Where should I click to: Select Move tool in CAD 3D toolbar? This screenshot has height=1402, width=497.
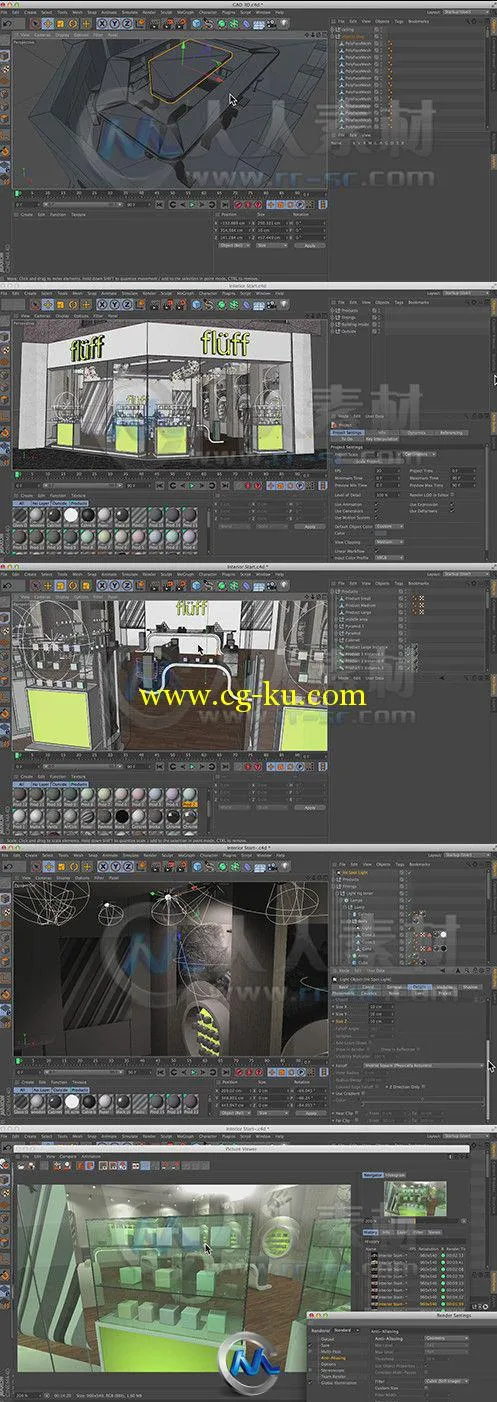pyautogui.click(x=48, y=23)
